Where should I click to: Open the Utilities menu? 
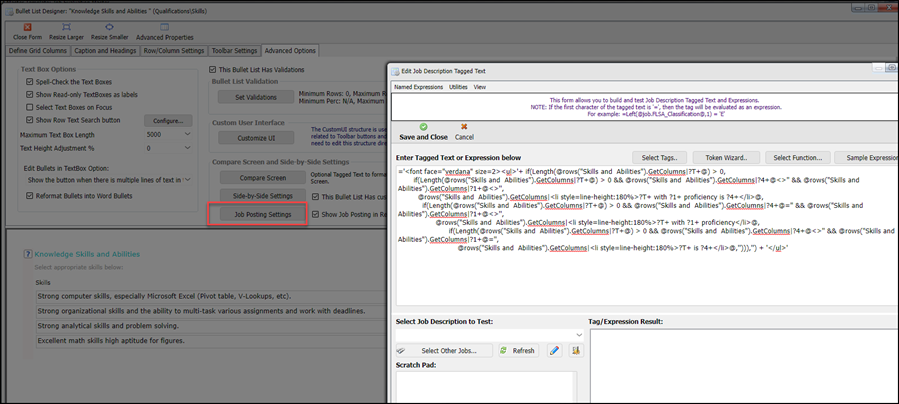(x=458, y=87)
